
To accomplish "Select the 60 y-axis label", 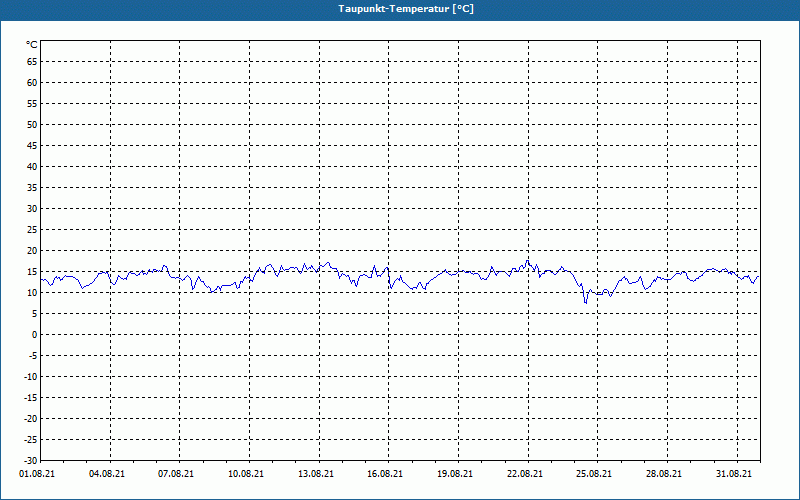I will [x=32, y=83].
